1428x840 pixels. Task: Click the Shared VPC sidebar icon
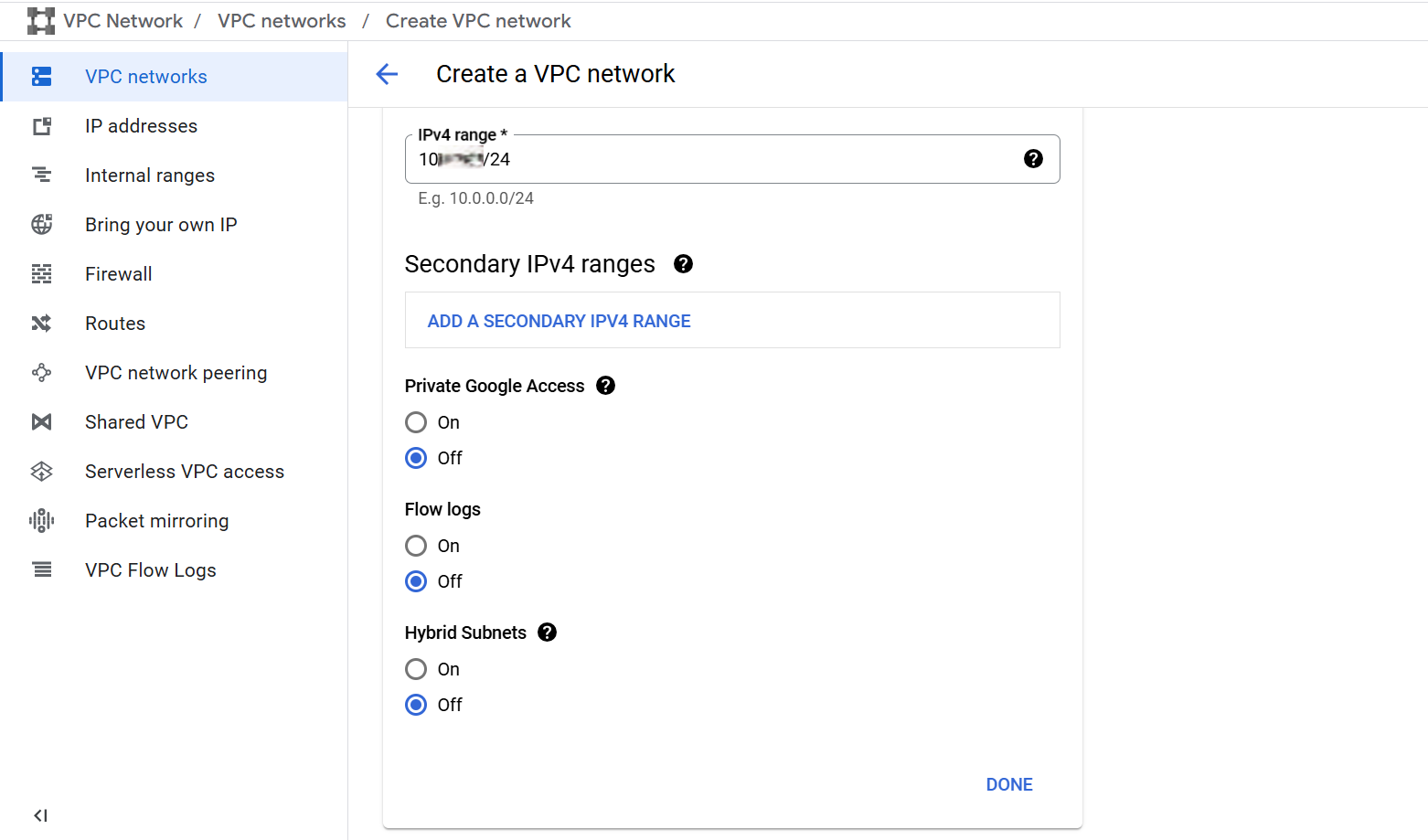pos(42,422)
